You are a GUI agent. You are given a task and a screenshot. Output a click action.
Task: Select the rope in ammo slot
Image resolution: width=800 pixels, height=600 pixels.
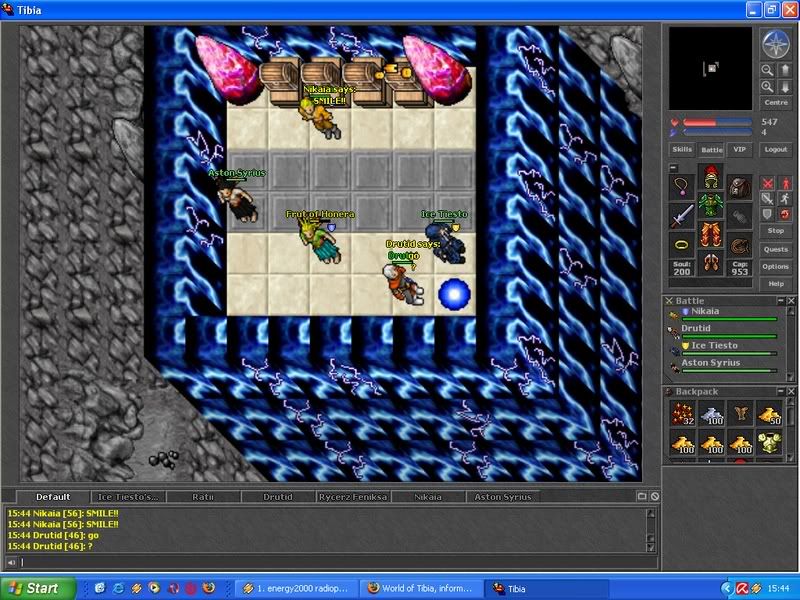739,245
